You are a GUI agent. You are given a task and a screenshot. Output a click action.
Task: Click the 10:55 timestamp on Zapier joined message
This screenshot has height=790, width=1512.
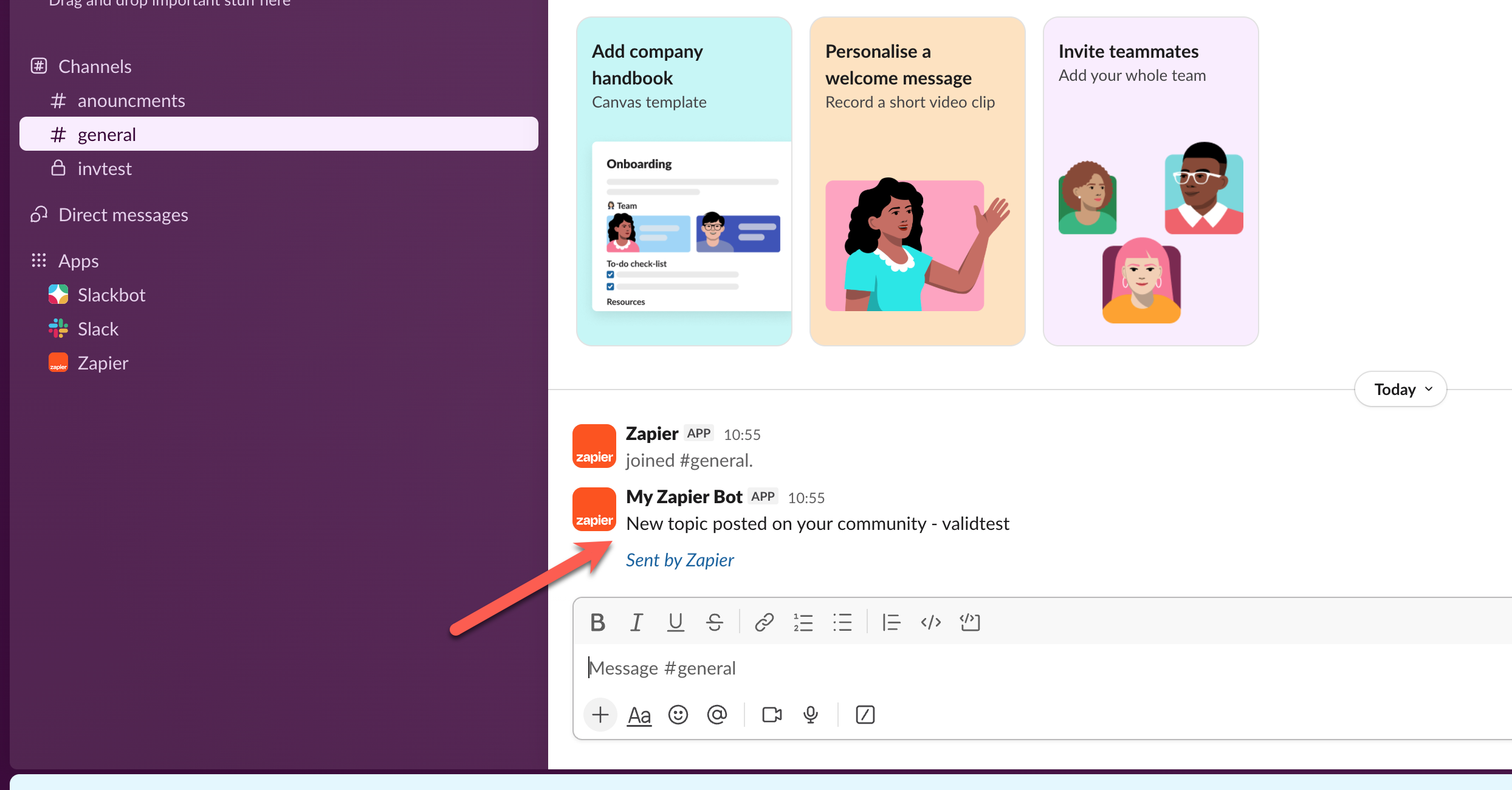(742, 434)
